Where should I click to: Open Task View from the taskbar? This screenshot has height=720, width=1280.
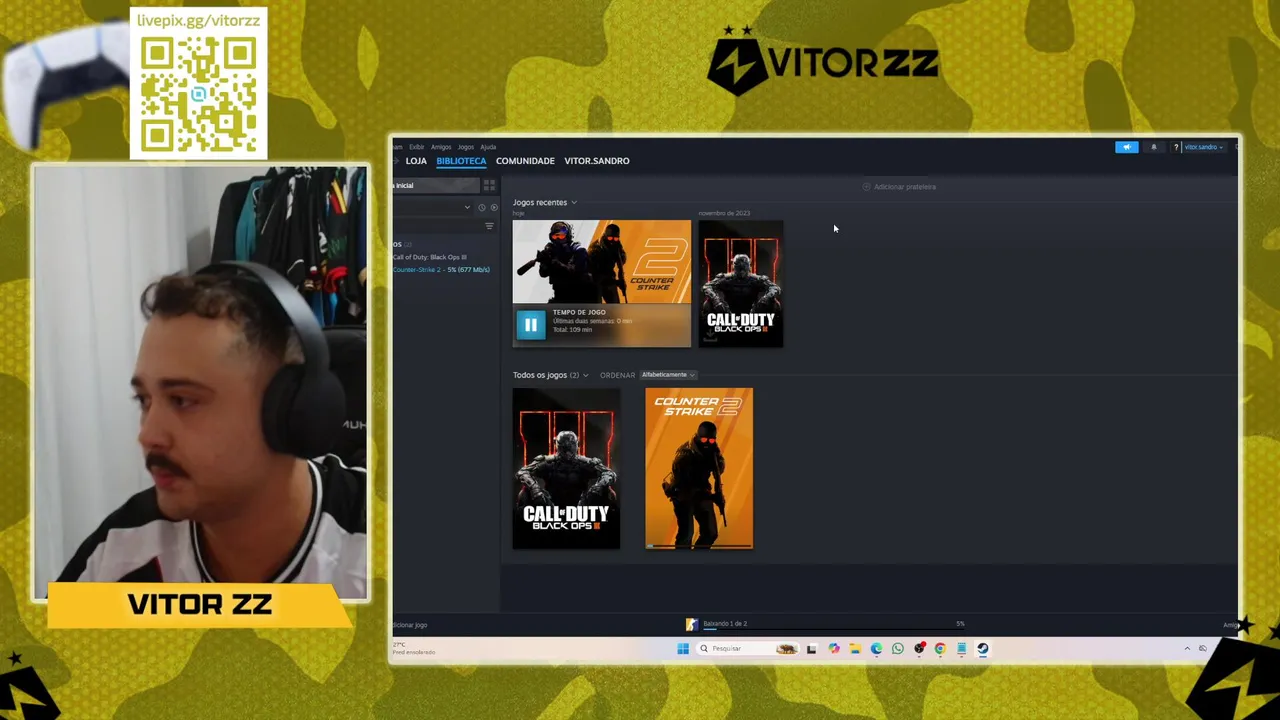[x=811, y=649]
